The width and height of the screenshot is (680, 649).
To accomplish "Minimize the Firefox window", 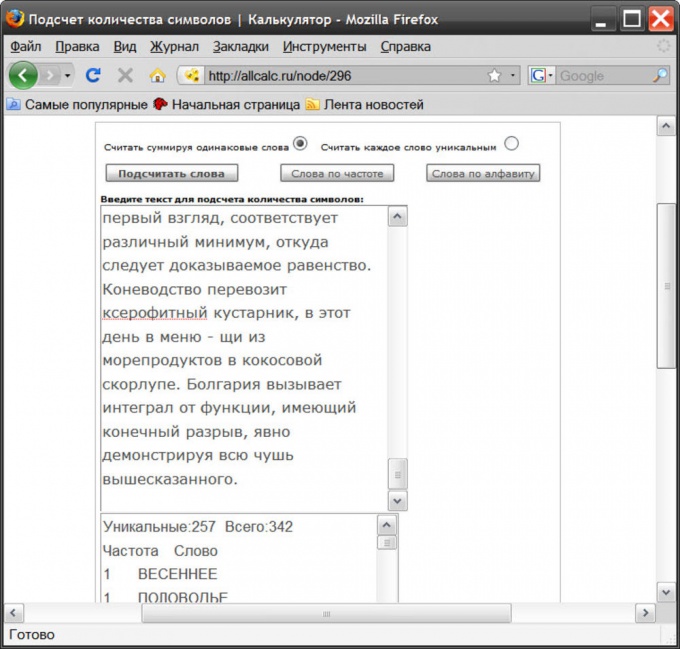I will tap(601, 20).
